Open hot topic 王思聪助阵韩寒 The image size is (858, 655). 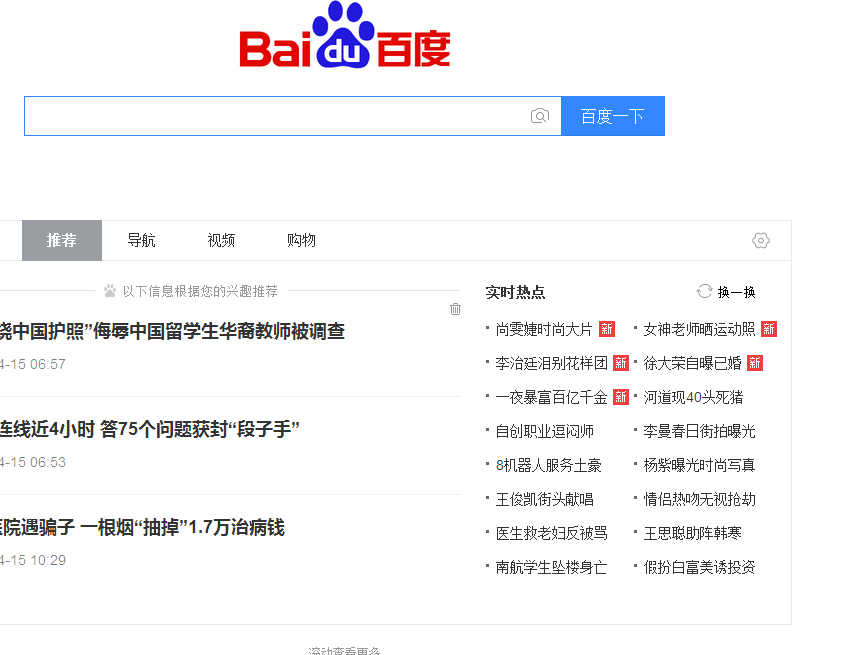point(693,533)
